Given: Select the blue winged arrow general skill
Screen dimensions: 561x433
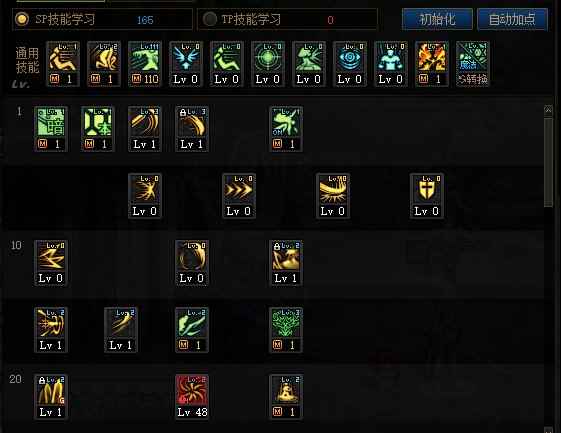Looking at the screenshot, I should [186, 64].
